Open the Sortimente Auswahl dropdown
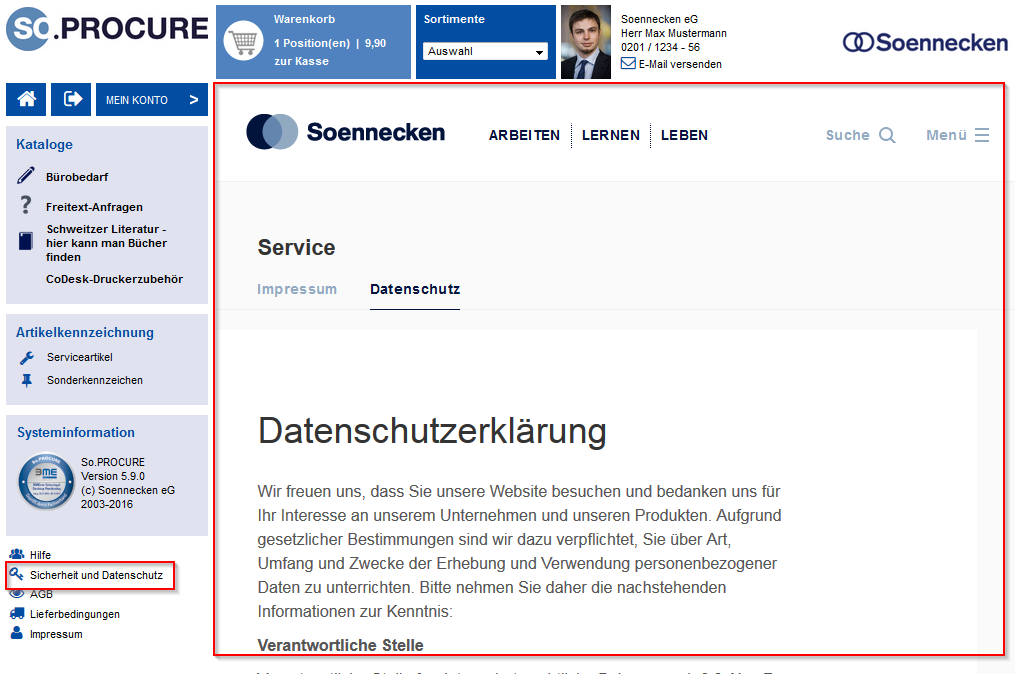 click(x=485, y=51)
